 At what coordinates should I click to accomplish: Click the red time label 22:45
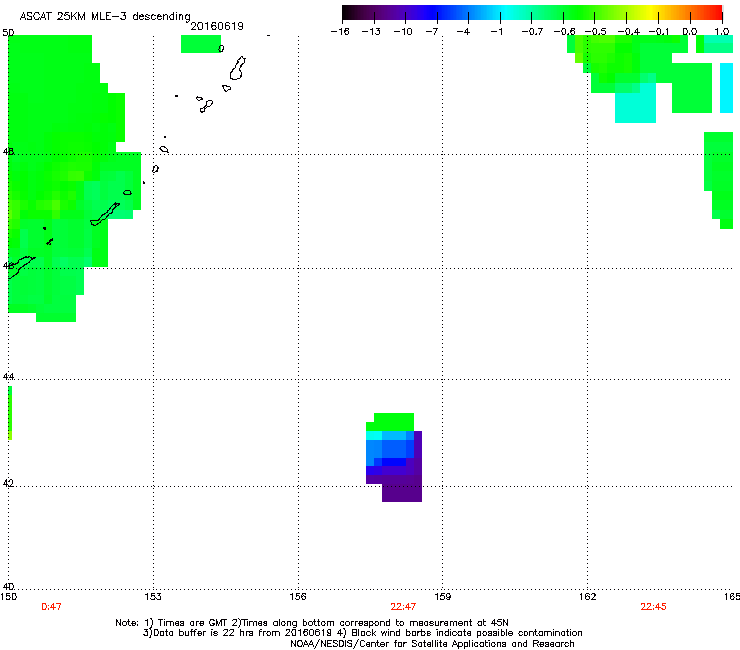(x=653, y=607)
